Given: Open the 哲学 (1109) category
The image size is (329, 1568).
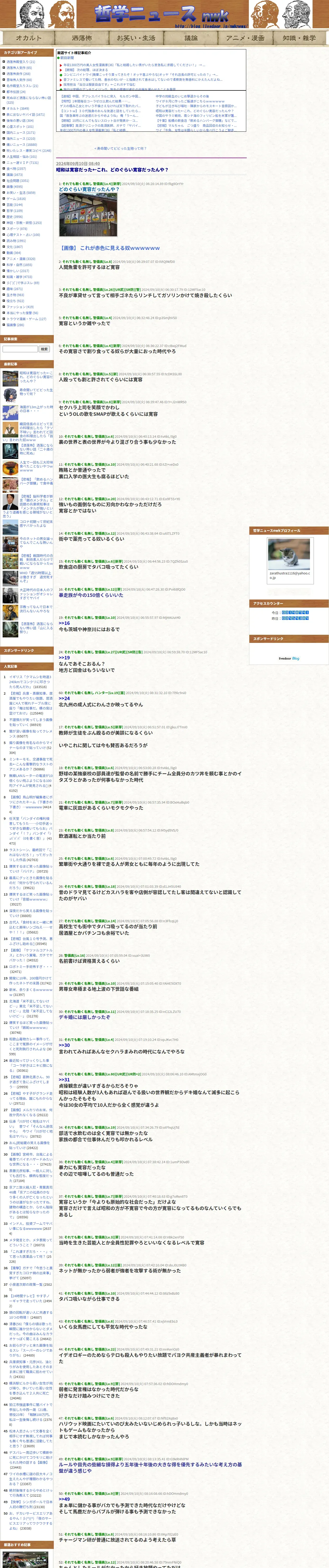Looking at the screenshot, I should tap(15, 211).
